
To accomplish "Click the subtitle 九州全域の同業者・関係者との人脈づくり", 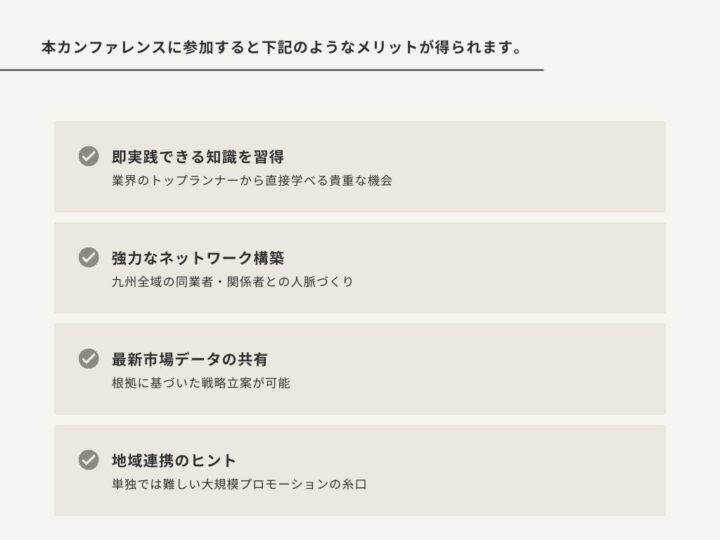I will click(x=232, y=282).
